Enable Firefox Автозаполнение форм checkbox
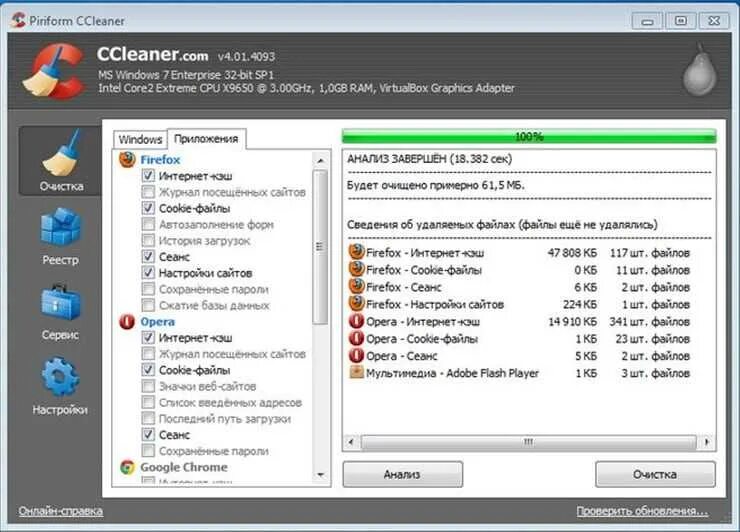 [148, 224]
